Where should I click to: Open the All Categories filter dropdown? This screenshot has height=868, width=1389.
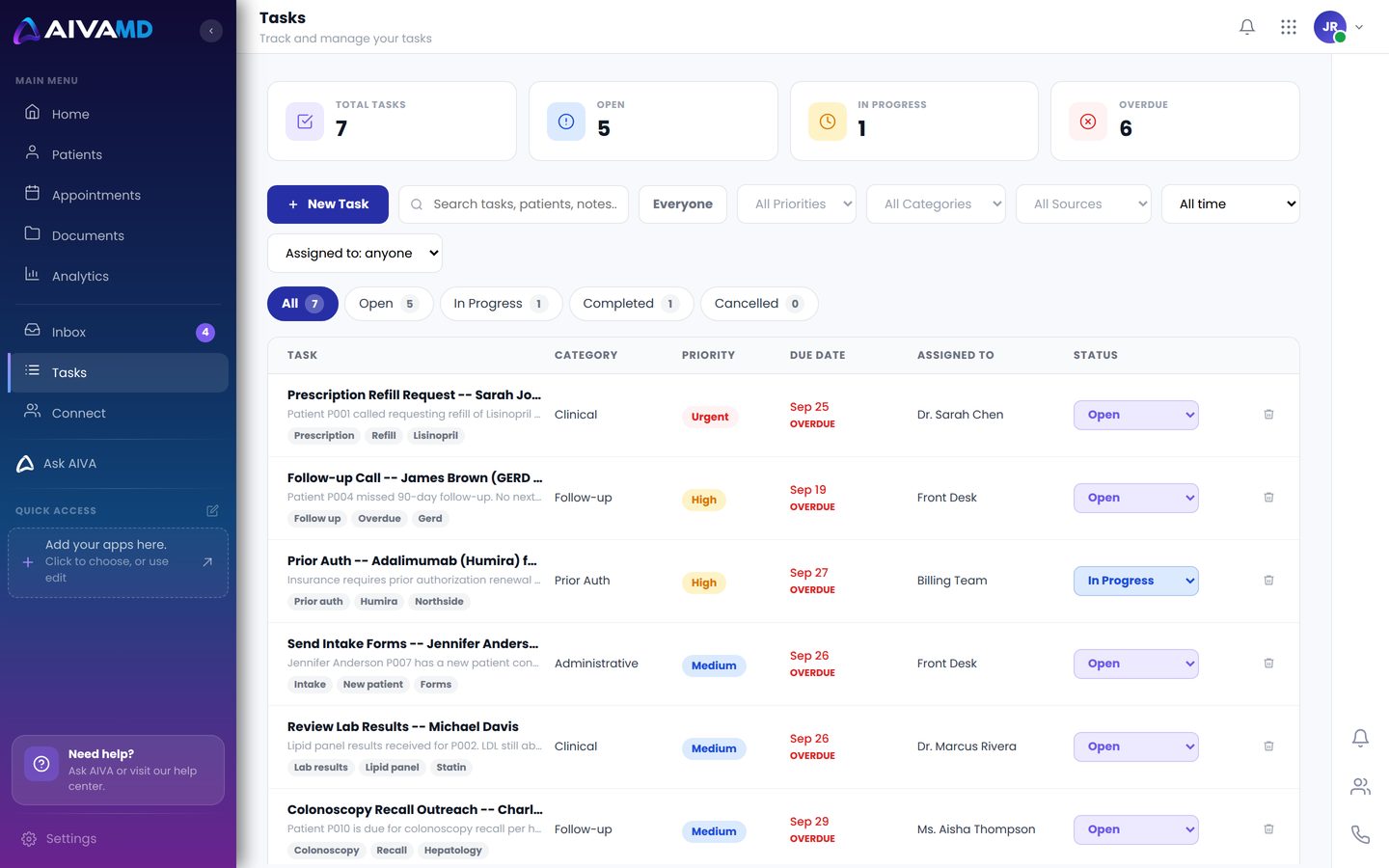(x=936, y=204)
